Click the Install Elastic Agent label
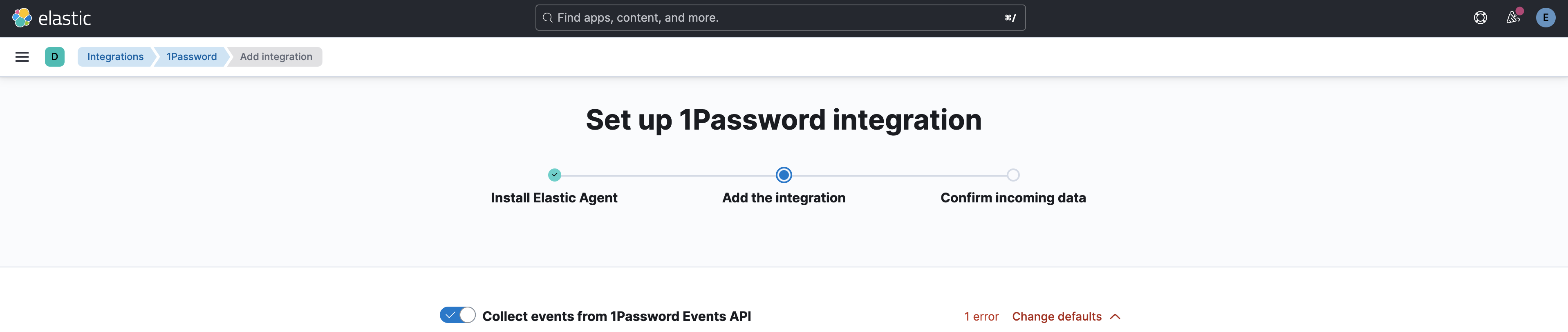1568x332 pixels. tap(554, 198)
